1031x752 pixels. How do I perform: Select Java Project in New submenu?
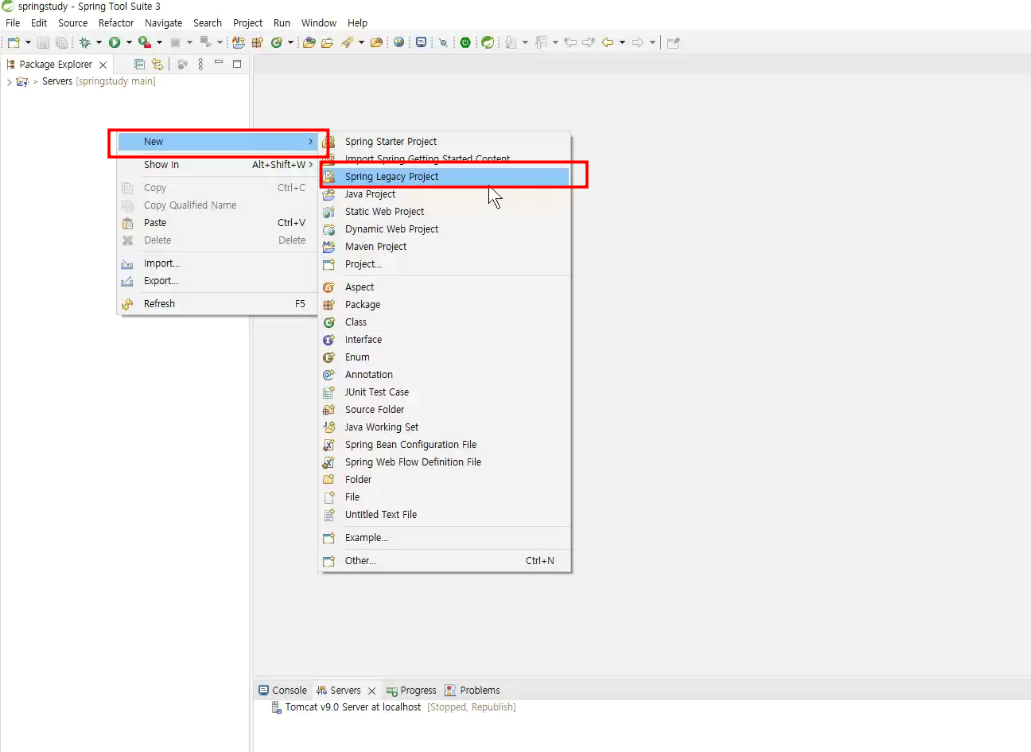pos(444,195)
